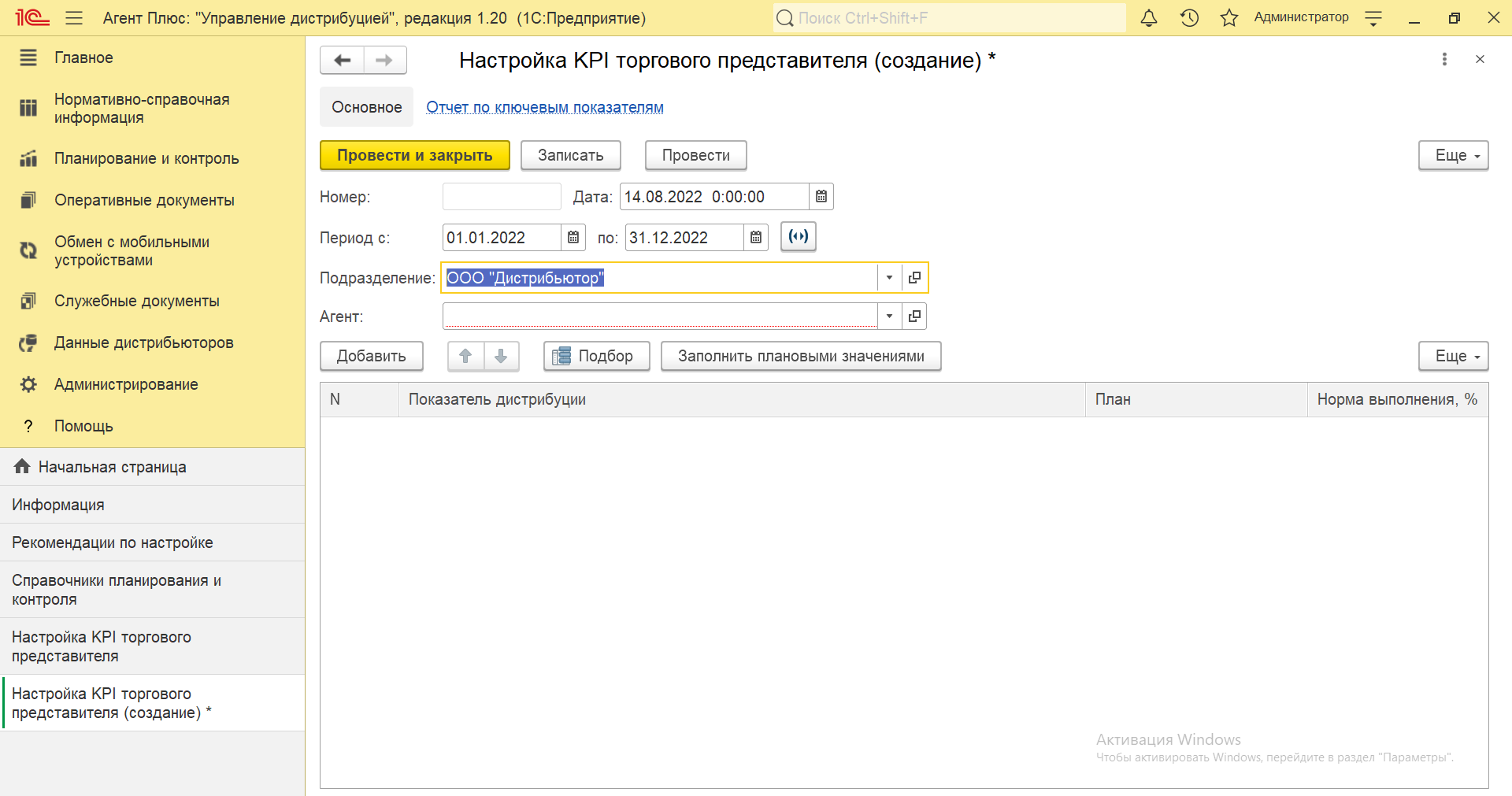Open Помощь question mark section
This screenshot has height=796, width=1512.
coord(152,426)
